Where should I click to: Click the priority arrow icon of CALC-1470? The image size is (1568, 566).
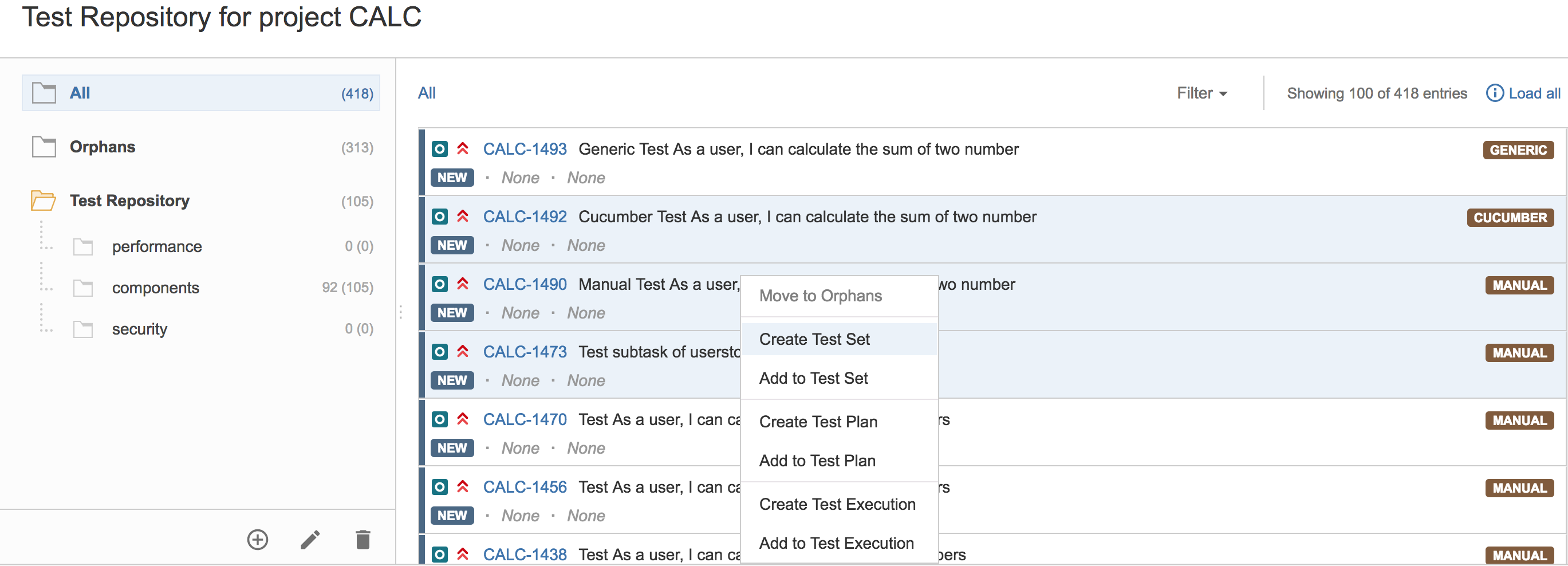[463, 419]
